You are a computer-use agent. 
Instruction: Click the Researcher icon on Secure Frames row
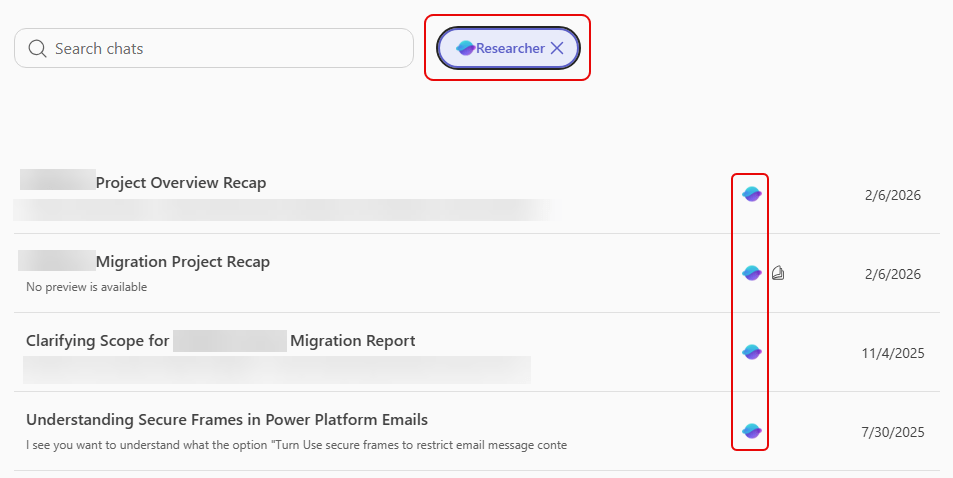point(752,431)
